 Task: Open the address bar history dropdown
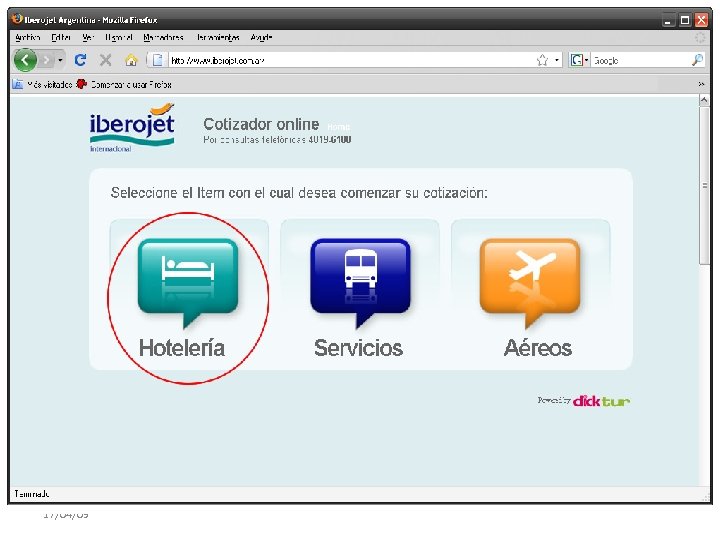pyautogui.click(x=557, y=60)
